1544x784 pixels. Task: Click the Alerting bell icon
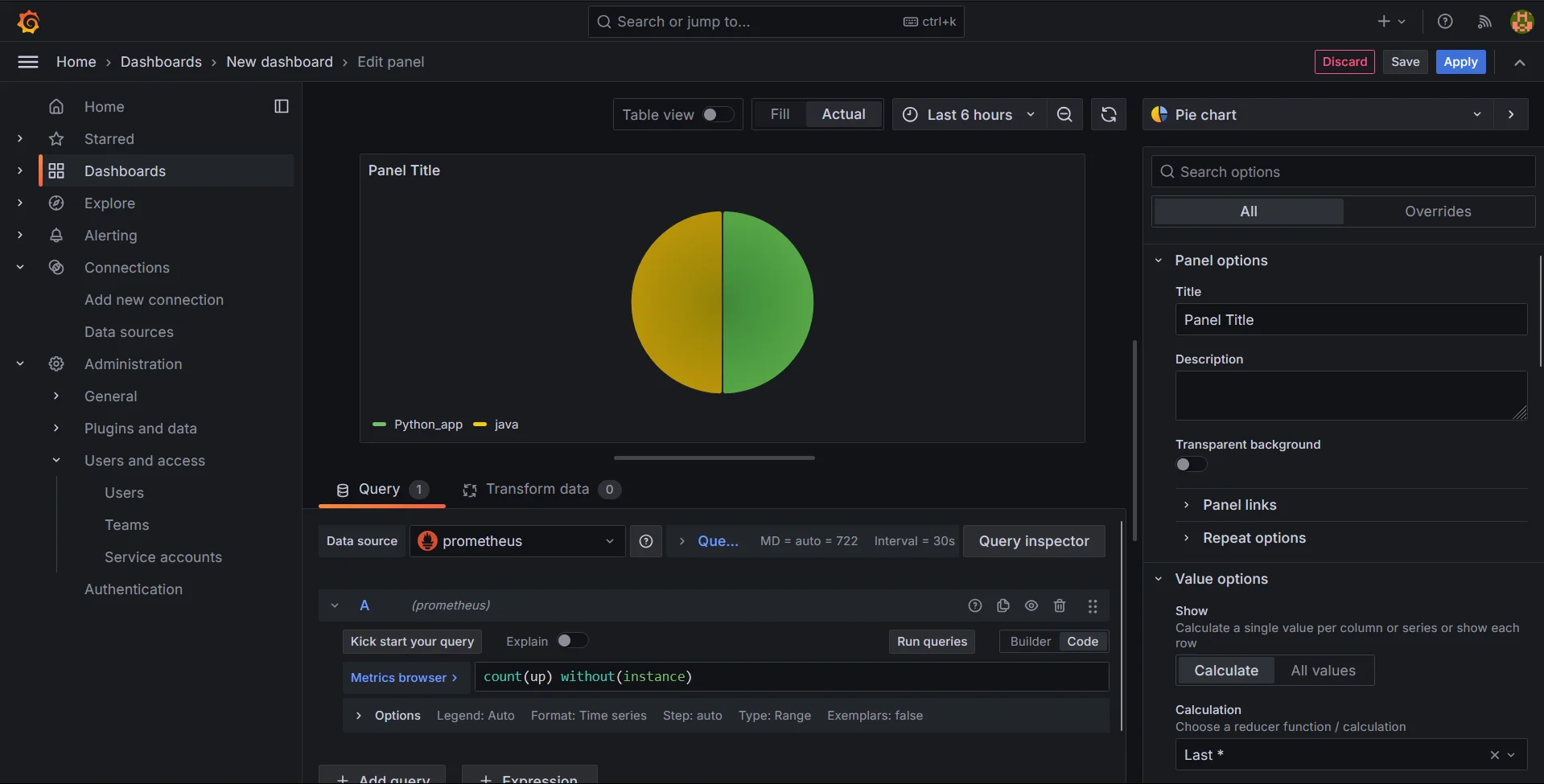point(56,236)
